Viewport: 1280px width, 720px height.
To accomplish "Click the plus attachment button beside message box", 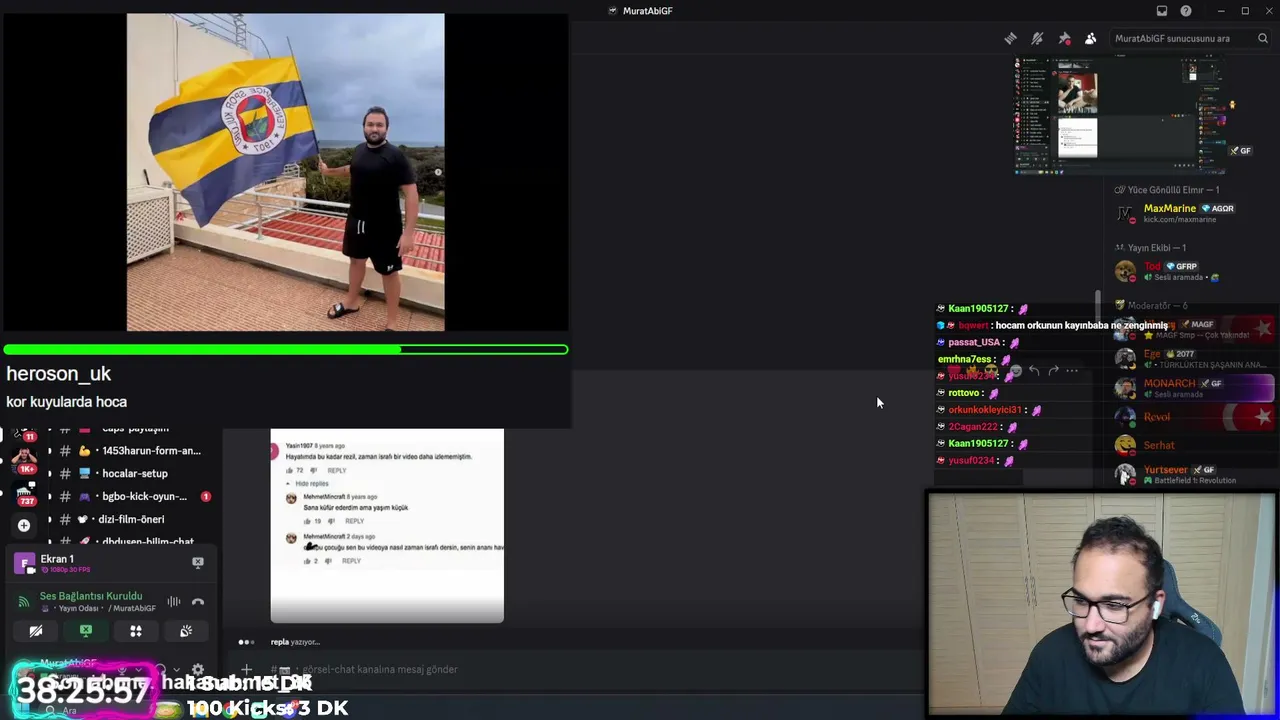I will pos(246,670).
